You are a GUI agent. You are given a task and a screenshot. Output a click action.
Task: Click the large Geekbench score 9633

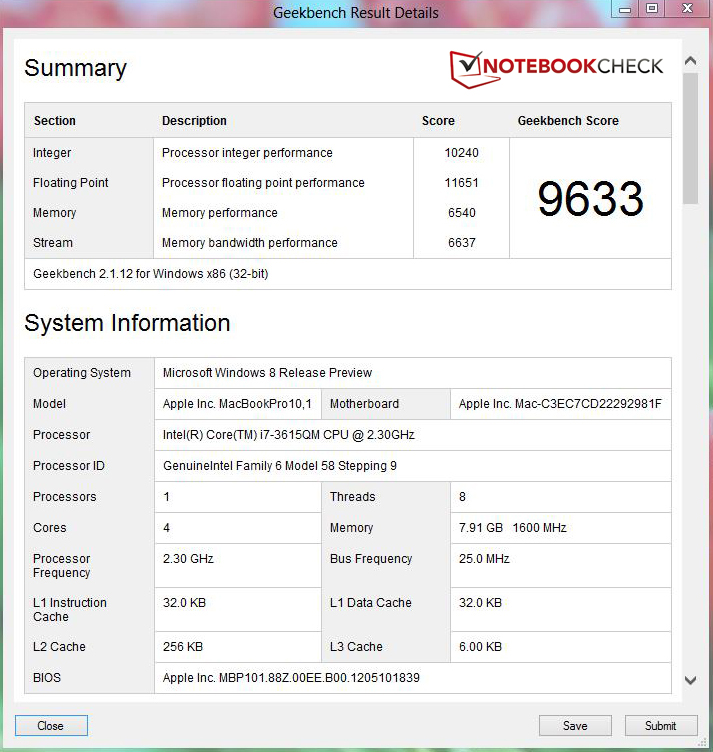590,198
